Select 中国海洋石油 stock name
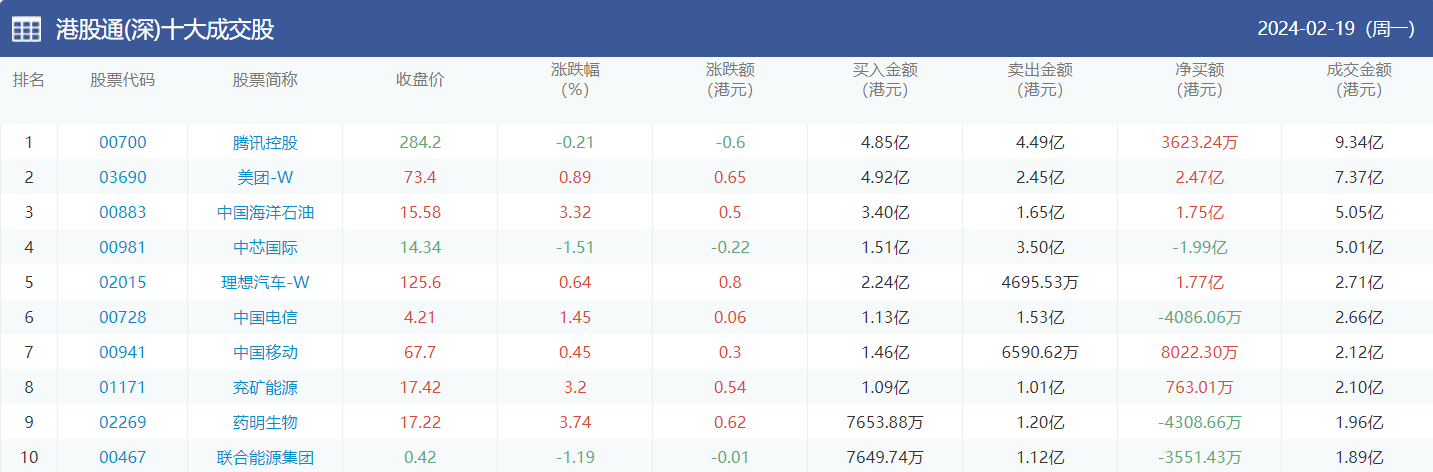 click(x=265, y=213)
